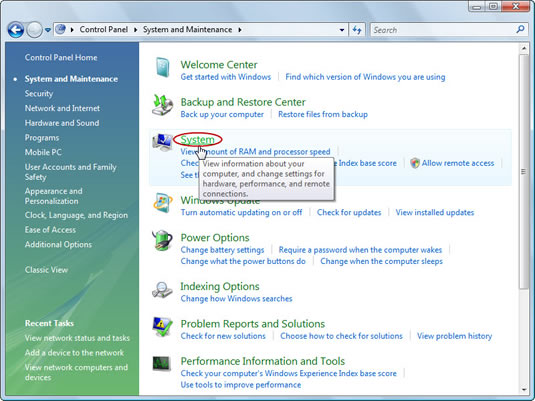Open Control Panel Home in sidebar
This screenshot has width=535, height=401.
[x=61, y=58]
